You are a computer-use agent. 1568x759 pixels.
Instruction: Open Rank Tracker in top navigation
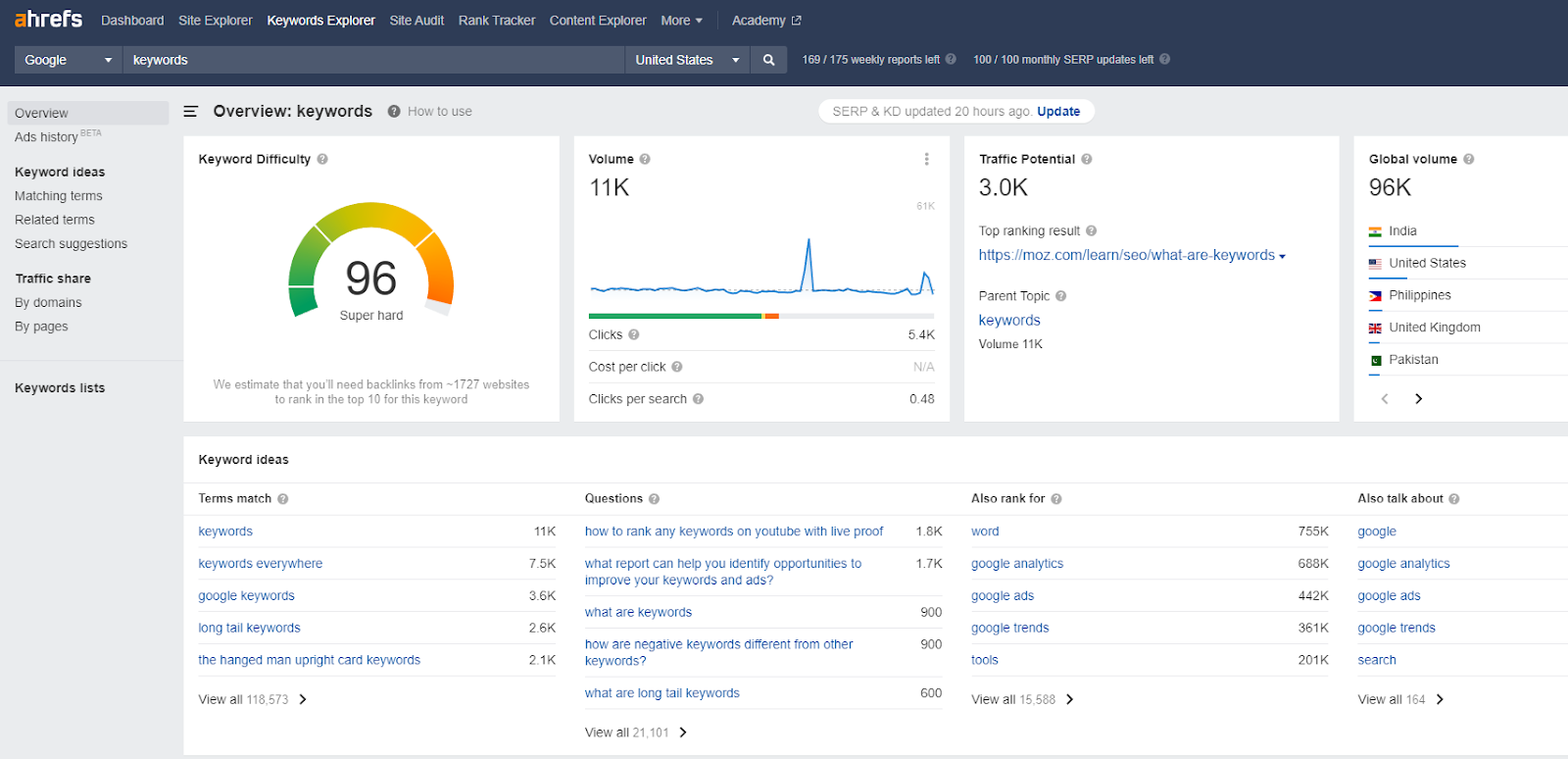pyautogui.click(x=497, y=21)
